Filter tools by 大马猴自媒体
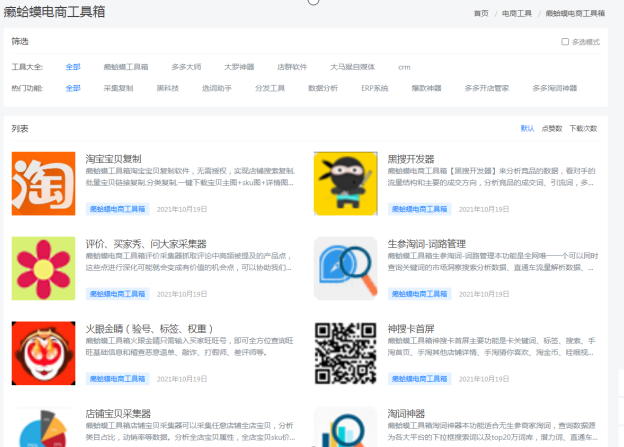624x447 pixels. [353, 67]
